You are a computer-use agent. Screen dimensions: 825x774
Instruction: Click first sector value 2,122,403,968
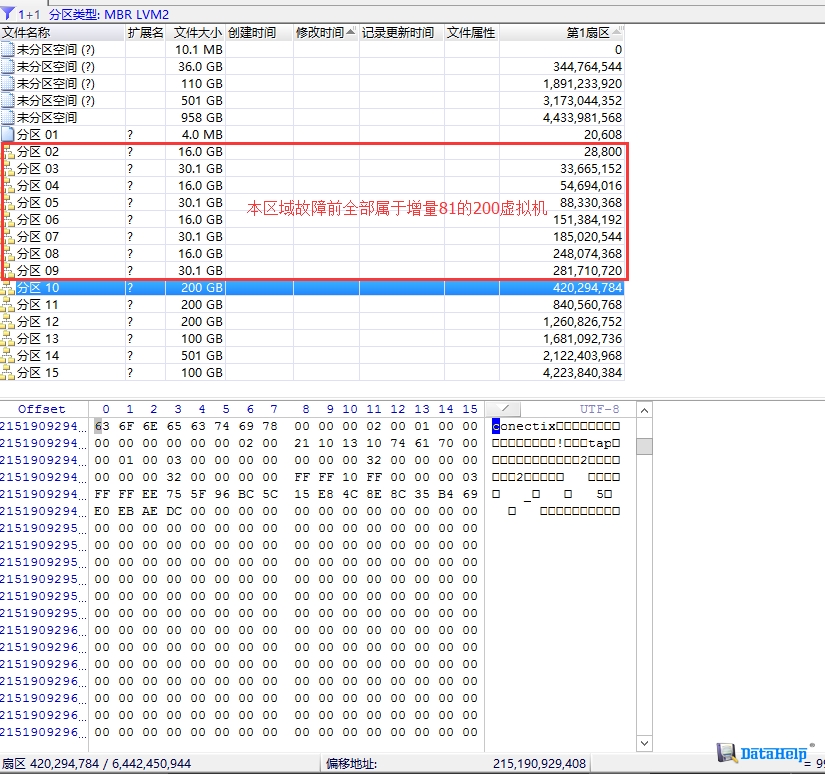click(582, 356)
